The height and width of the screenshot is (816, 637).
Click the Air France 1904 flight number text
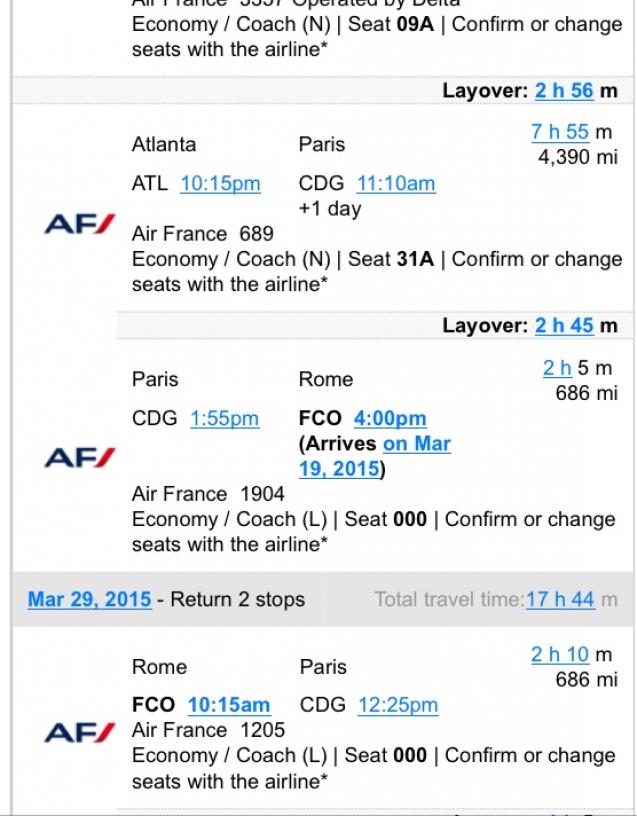pyautogui.click(x=208, y=494)
